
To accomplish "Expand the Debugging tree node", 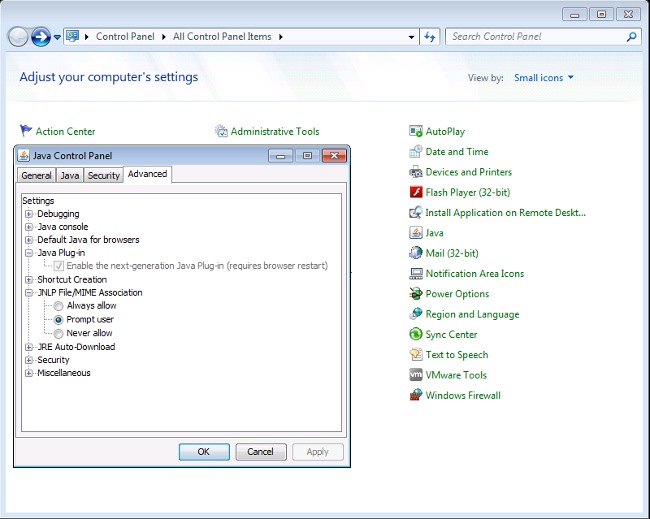I will [x=29, y=214].
